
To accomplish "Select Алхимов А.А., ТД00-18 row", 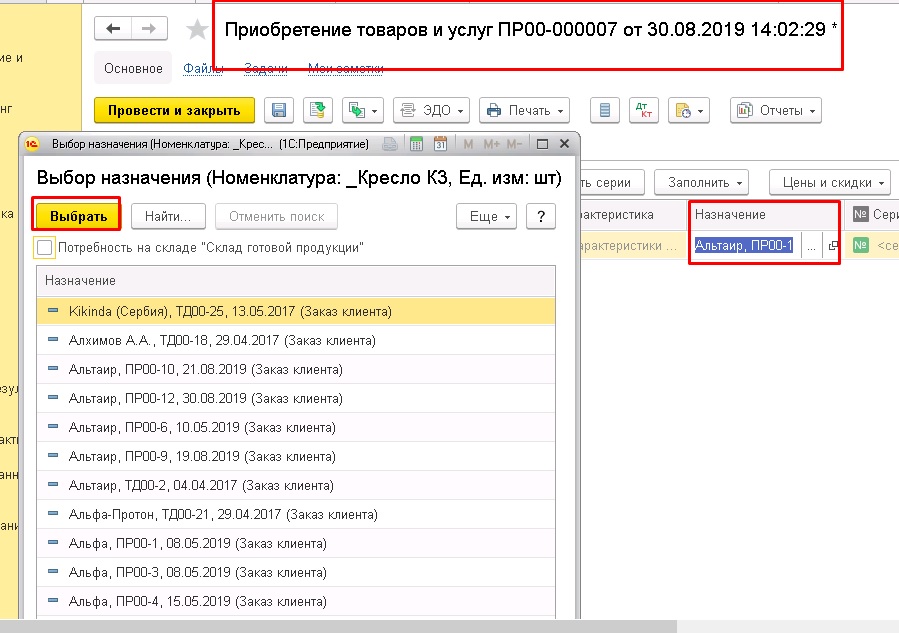I will (x=296, y=341).
